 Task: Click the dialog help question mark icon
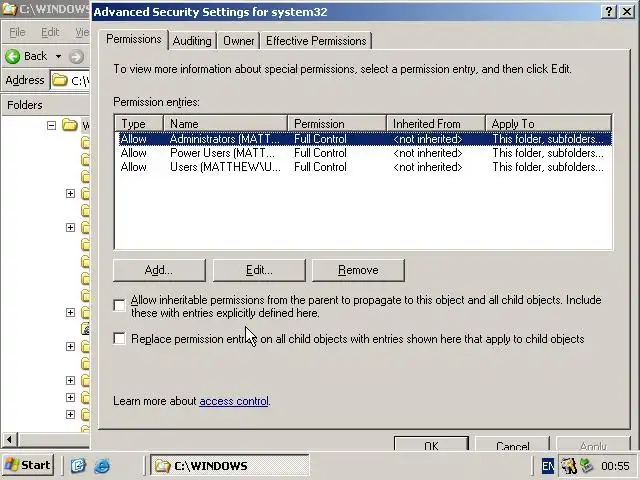609,11
